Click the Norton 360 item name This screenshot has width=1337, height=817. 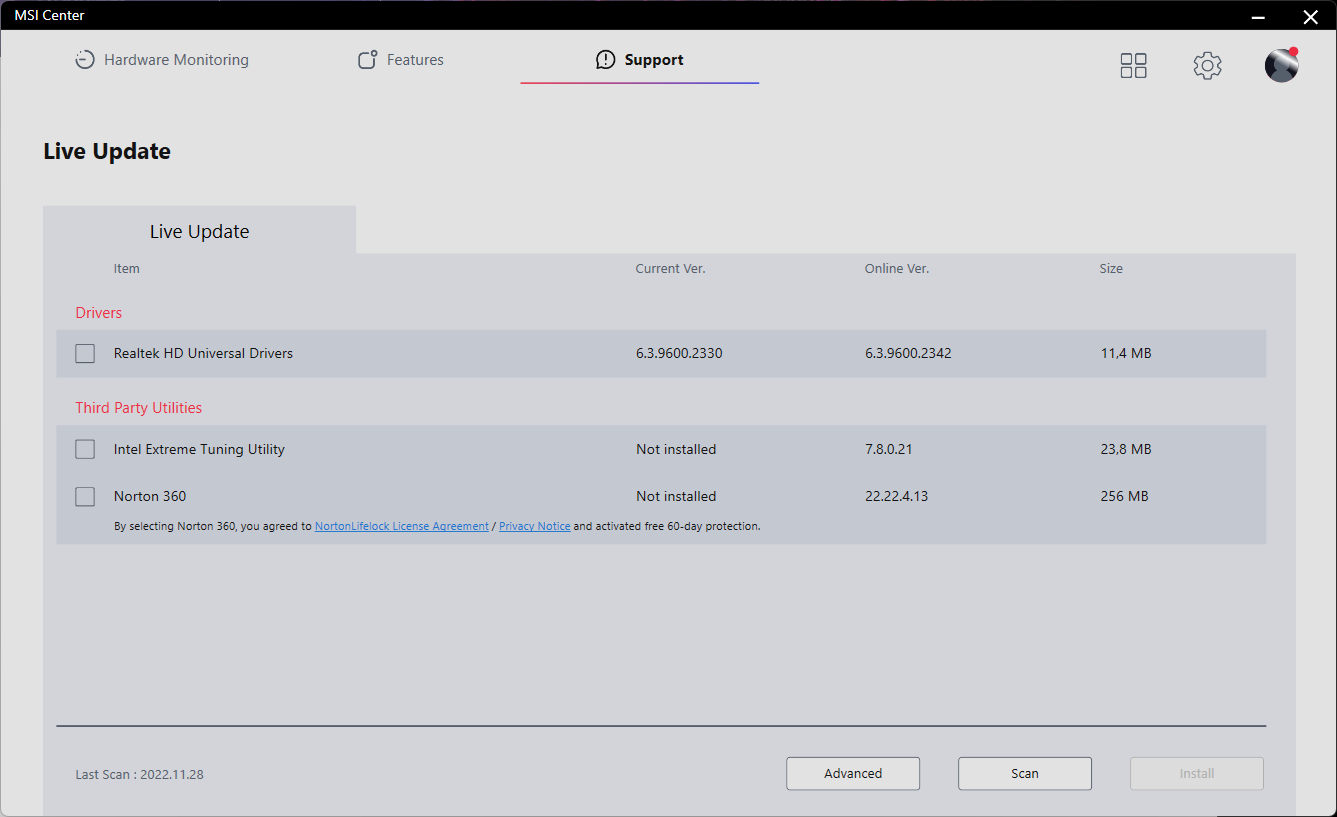point(150,496)
